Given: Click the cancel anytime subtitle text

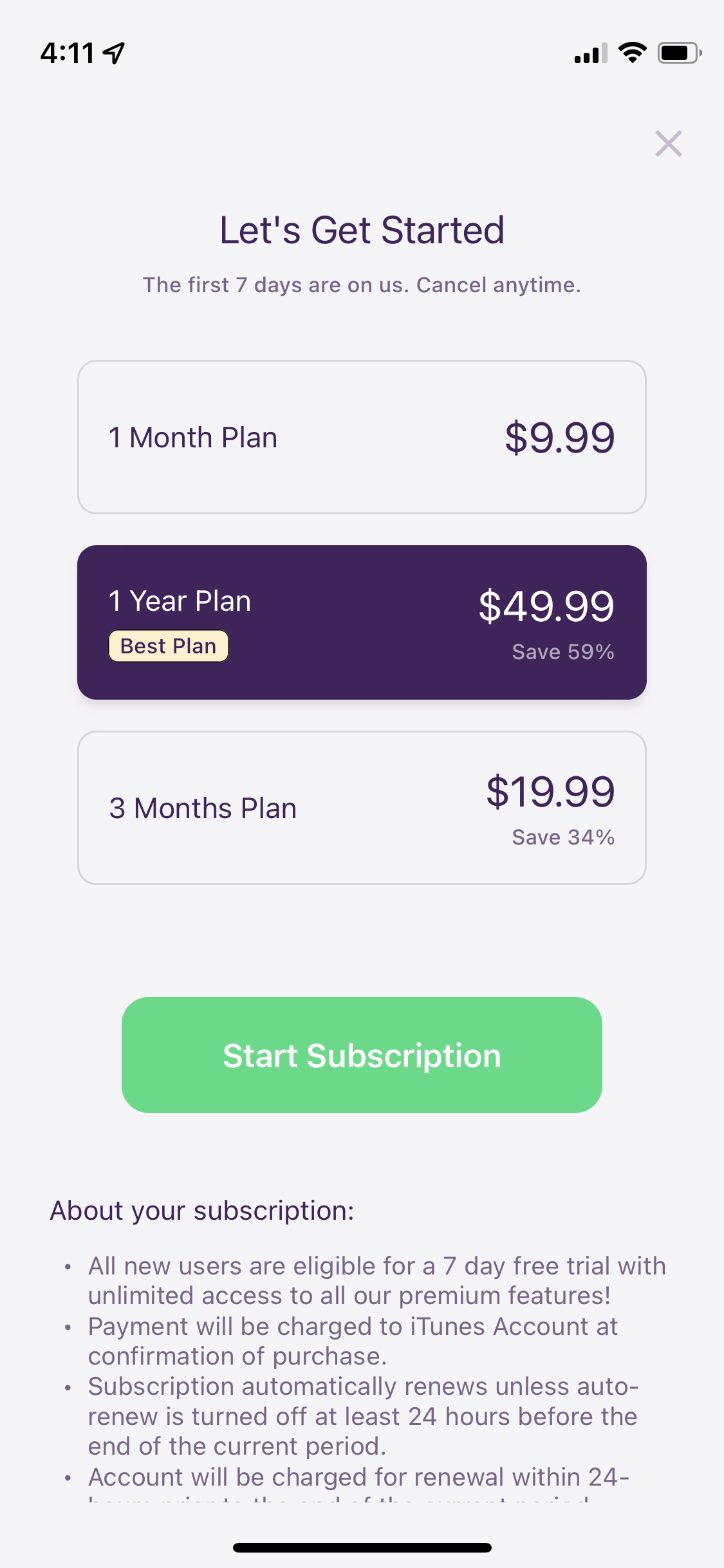Looking at the screenshot, I should pyautogui.click(x=362, y=285).
